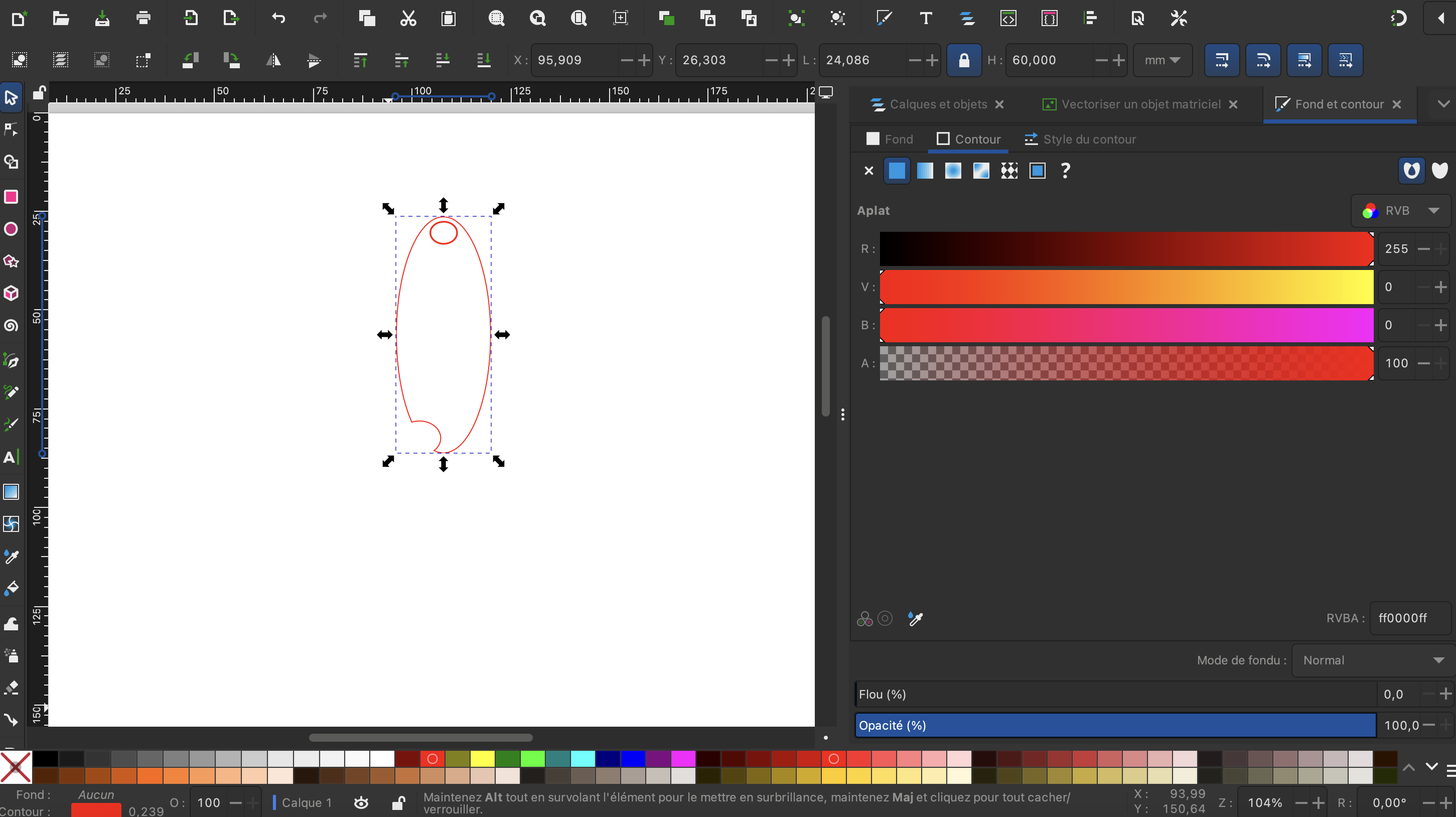Toggle the Calque 1 layer lock
This screenshot has height=817, width=1456.
point(398,802)
